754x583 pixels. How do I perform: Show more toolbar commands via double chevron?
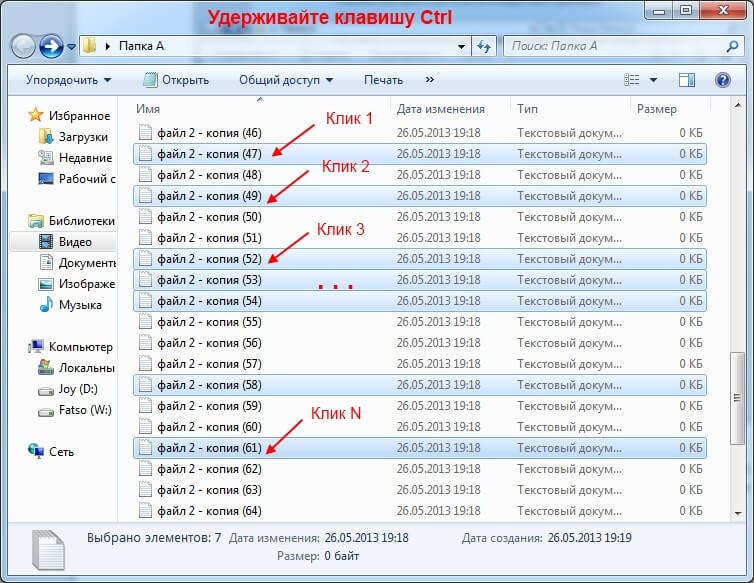point(430,80)
